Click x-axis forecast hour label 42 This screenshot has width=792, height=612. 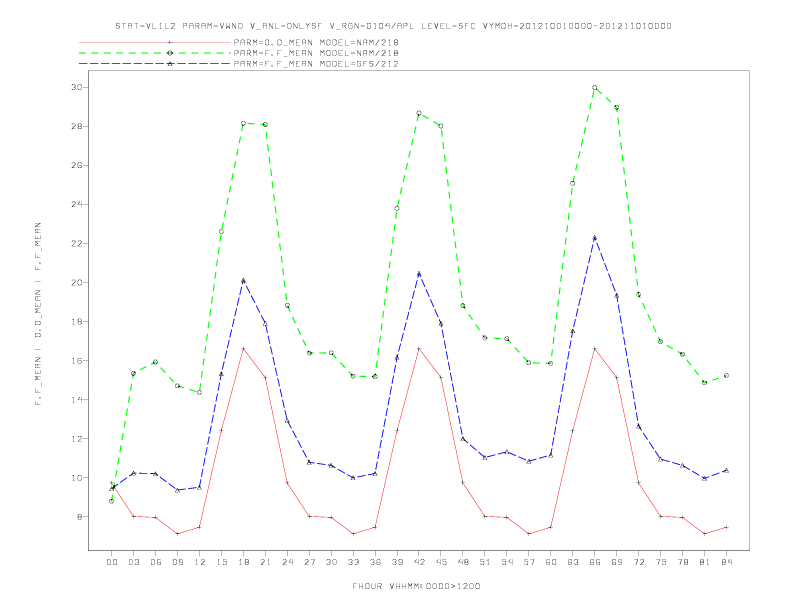coord(419,562)
